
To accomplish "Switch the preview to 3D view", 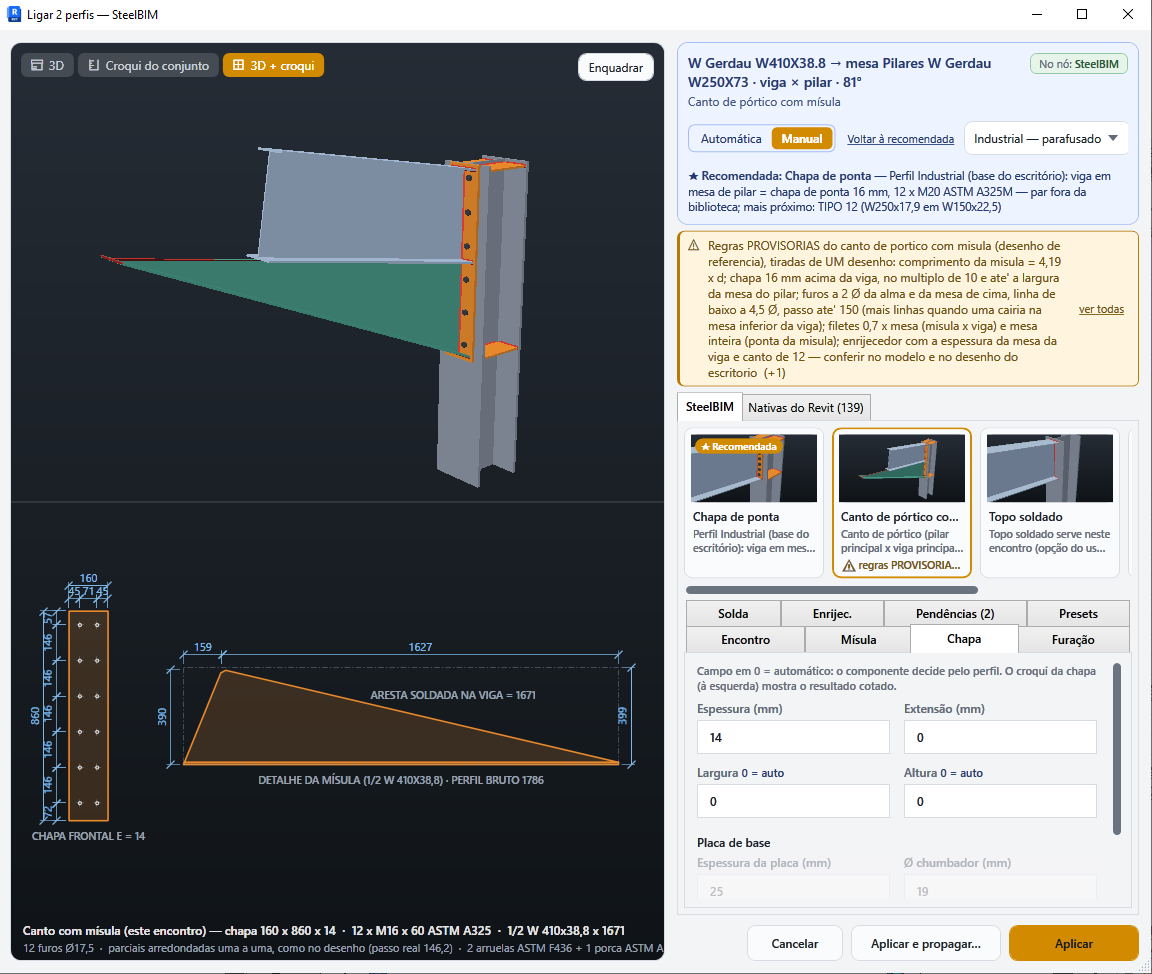I will point(47,65).
